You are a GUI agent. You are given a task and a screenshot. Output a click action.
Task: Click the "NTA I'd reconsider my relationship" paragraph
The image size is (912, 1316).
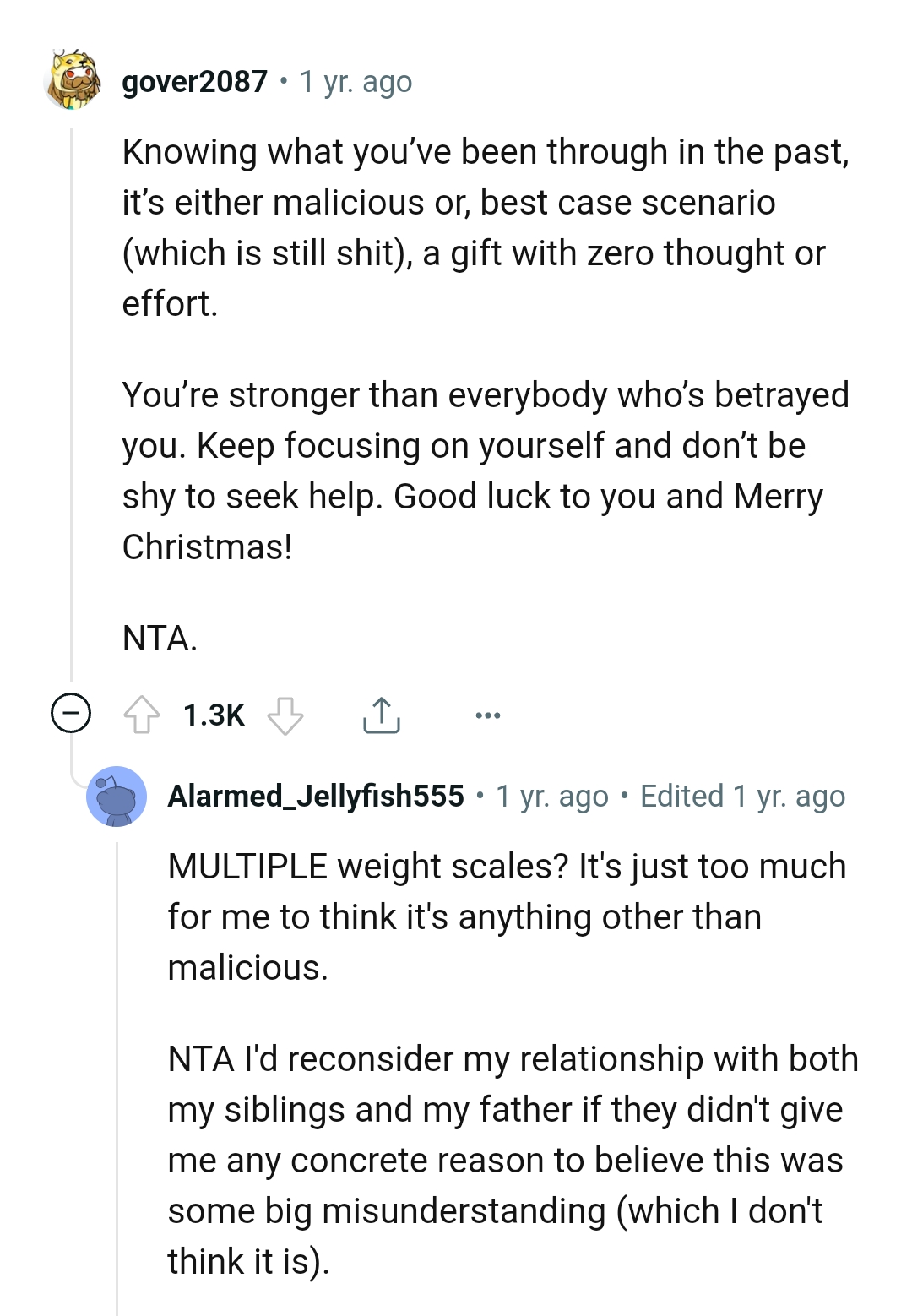tap(511, 1160)
